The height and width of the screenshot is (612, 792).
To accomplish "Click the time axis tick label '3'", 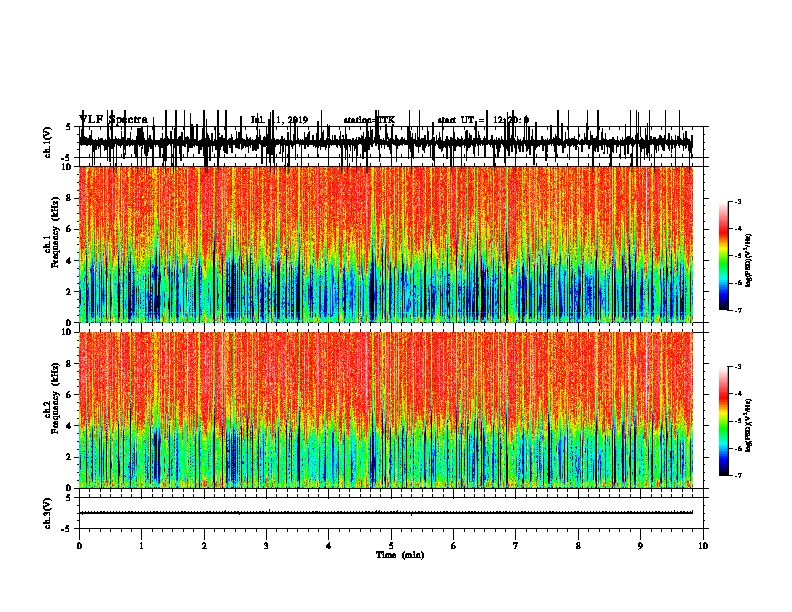I will click(x=266, y=545).
